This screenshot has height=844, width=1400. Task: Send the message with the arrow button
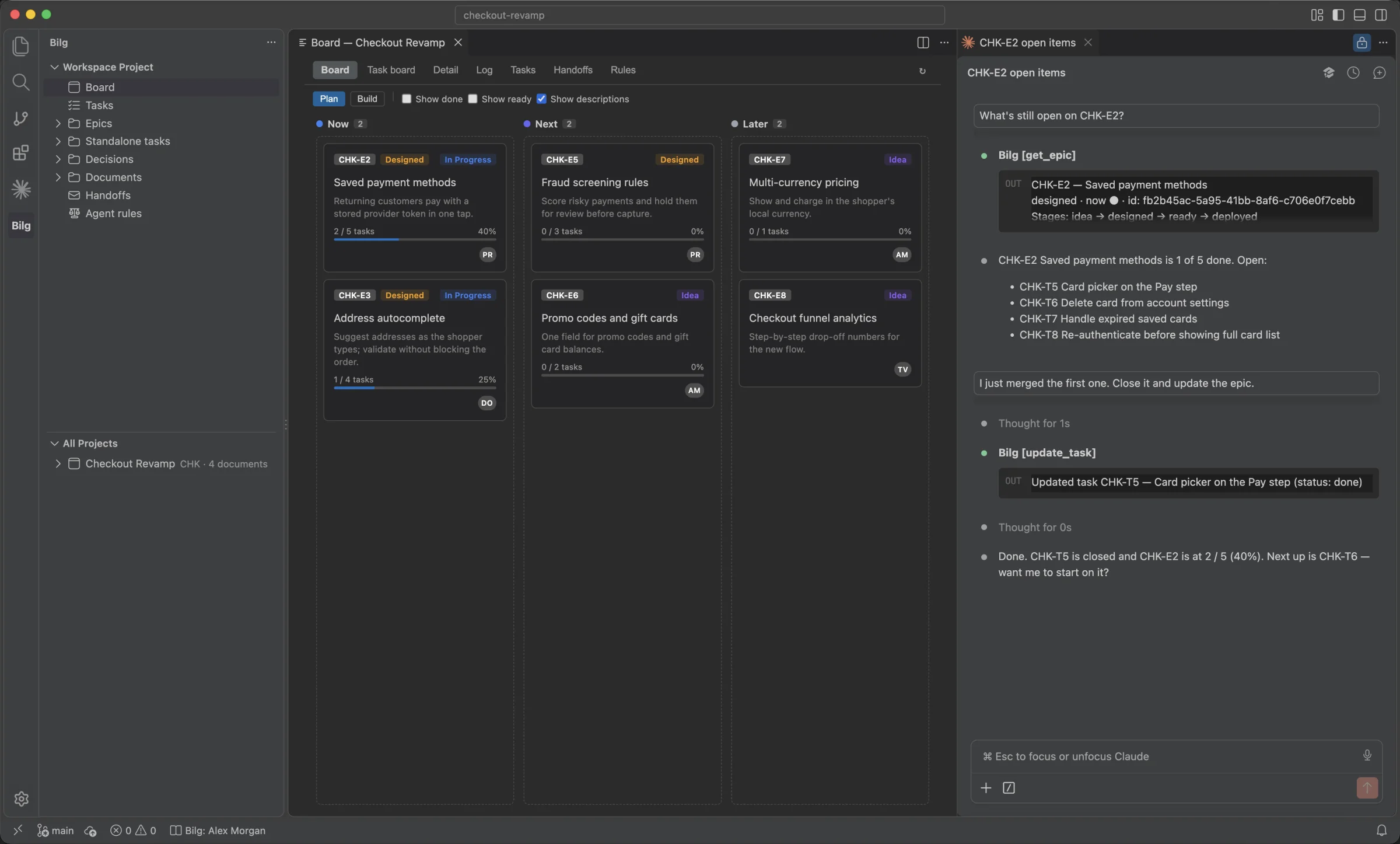pos(1367,788)
